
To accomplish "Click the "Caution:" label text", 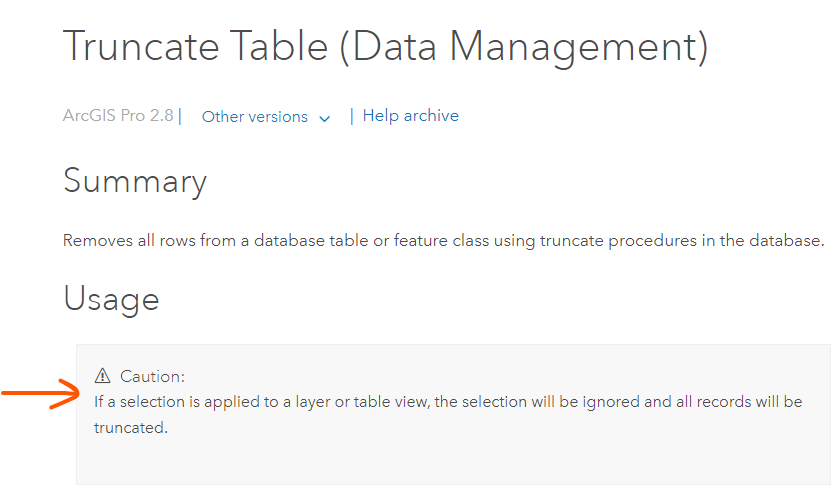I will pyautogui.click(x=153, y=376).
